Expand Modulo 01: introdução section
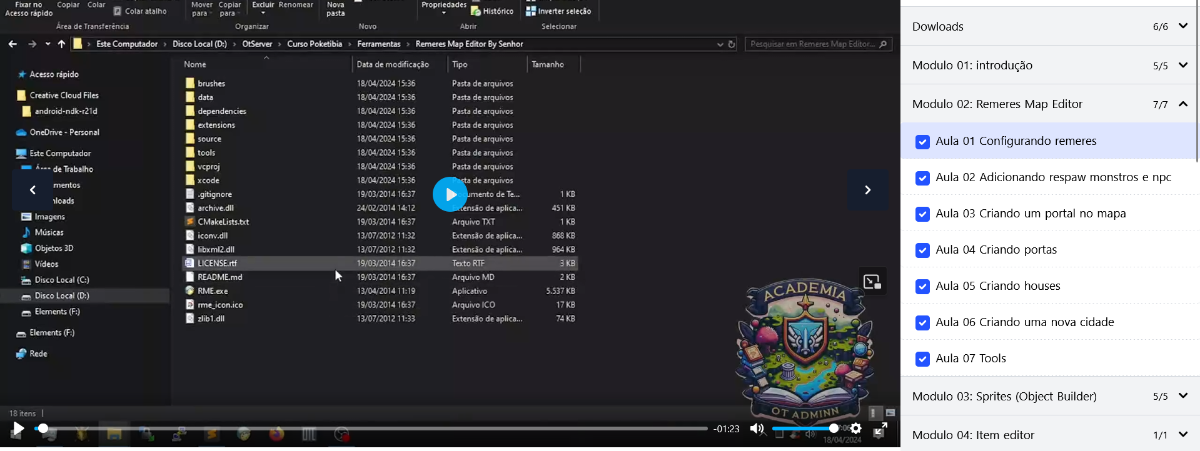1200x451 pixels. [x=1183, y=66]
